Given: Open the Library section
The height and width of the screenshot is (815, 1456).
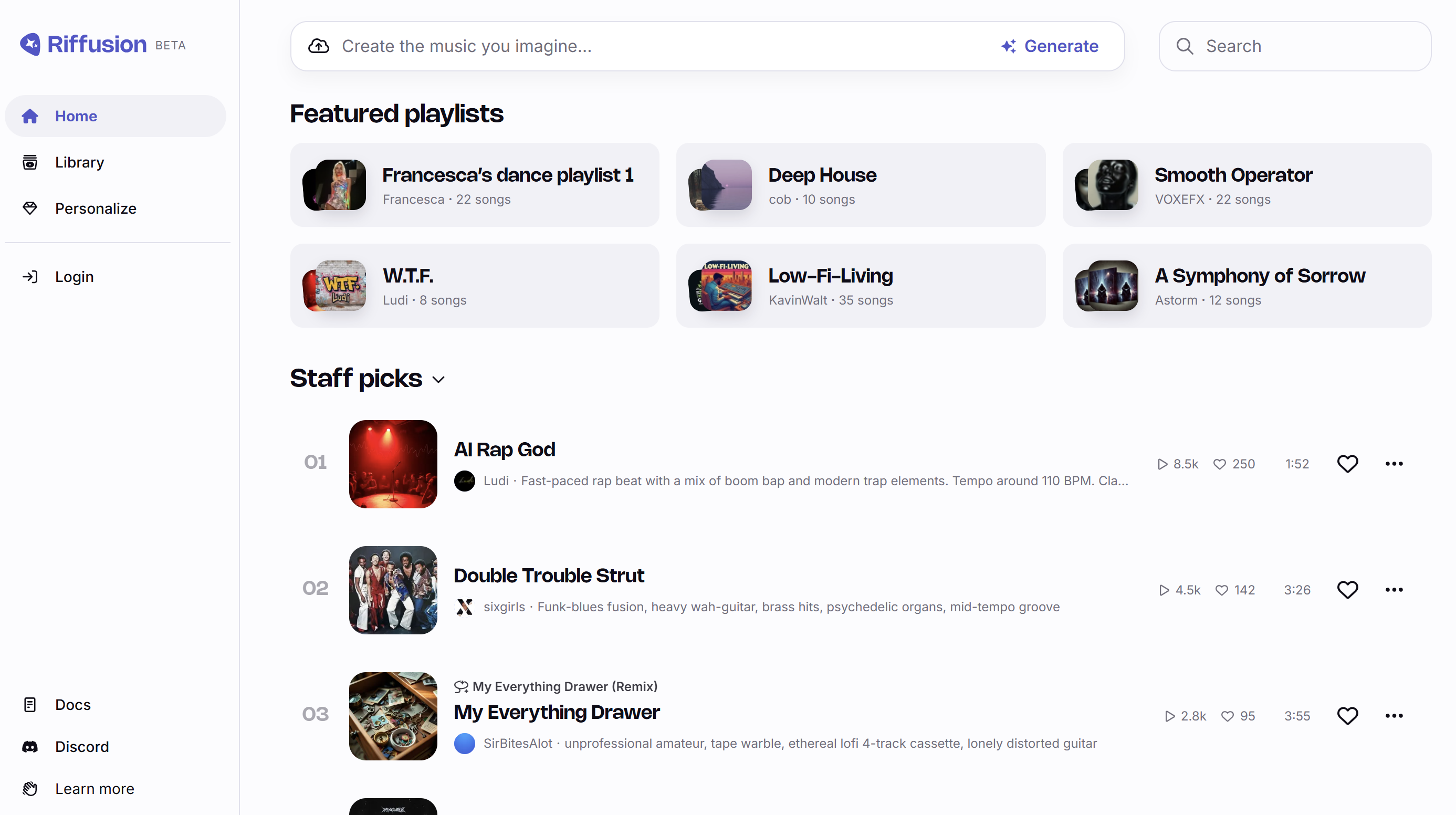Looking at the screenshot, I should click(x=79, y=162).
